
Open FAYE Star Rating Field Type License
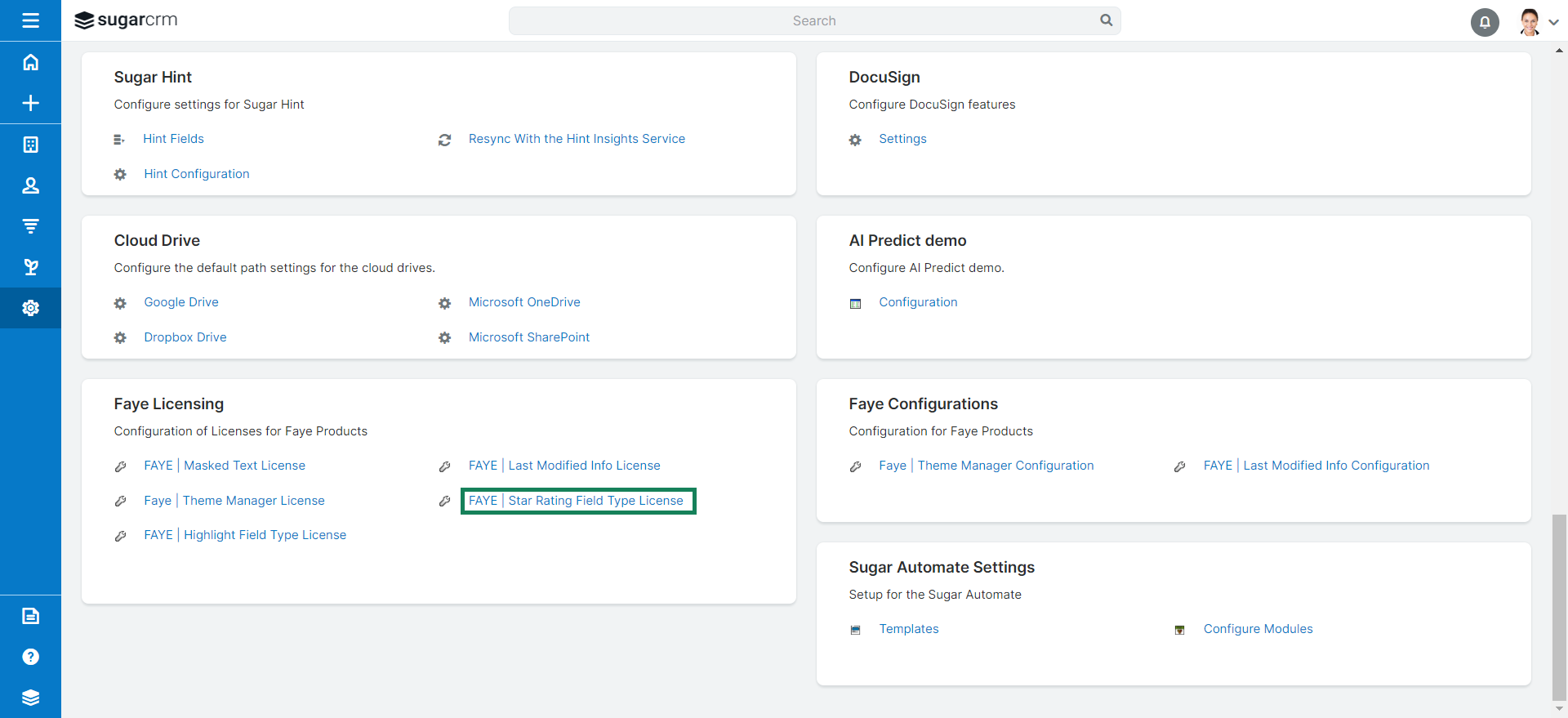pos(576,501)
